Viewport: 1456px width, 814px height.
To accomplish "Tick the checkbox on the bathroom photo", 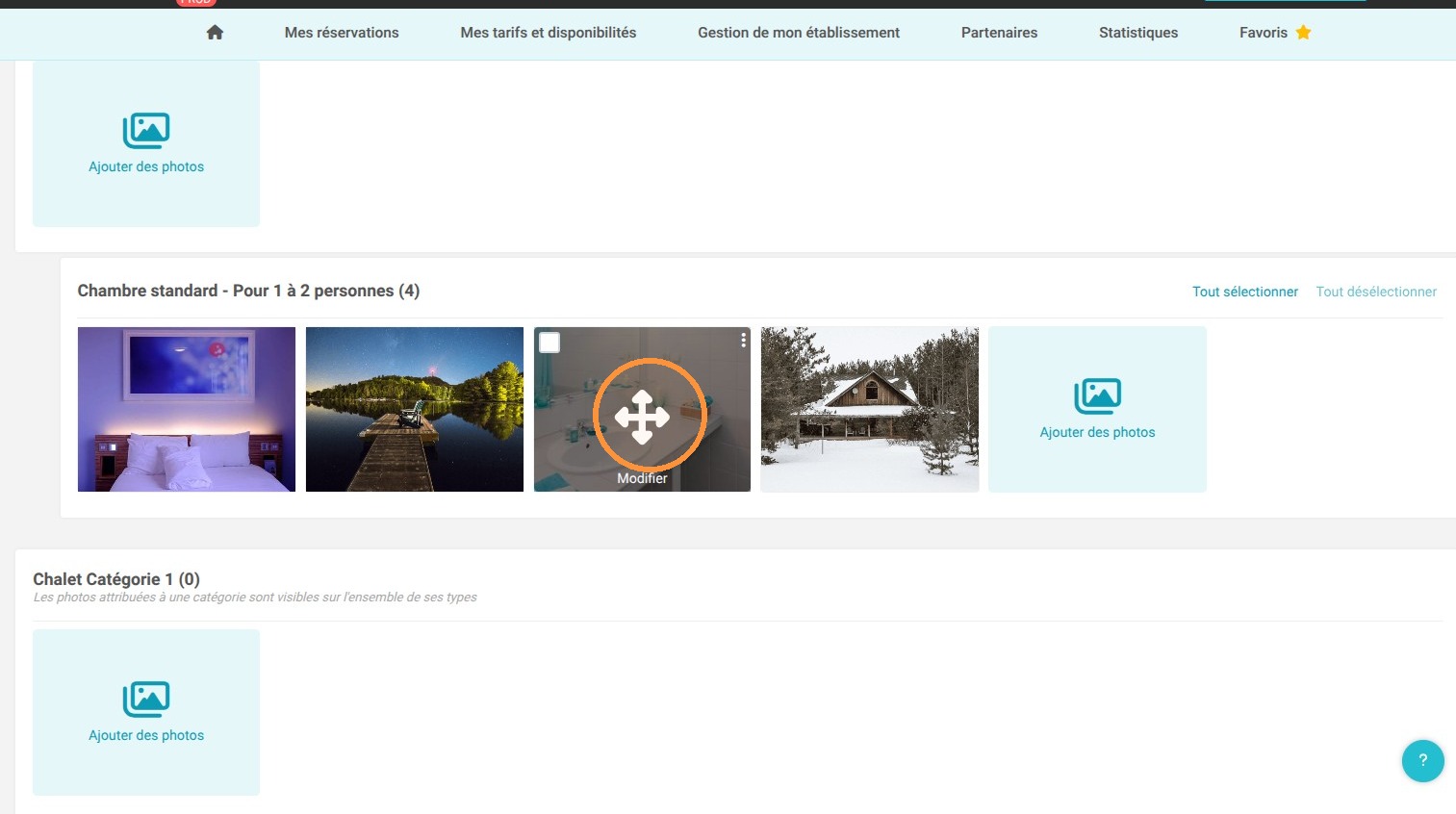I will pyautogui.click(x=549, y=343).
